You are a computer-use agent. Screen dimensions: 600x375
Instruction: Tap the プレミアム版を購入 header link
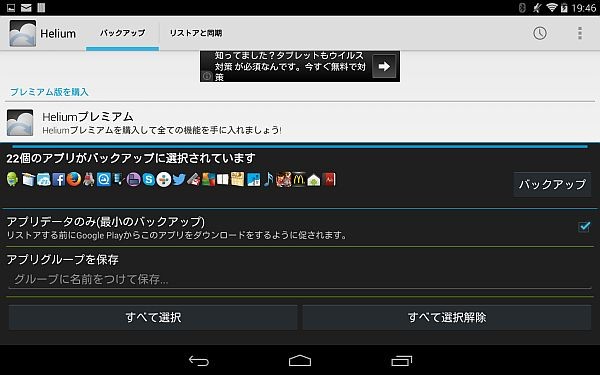click(49, 92)
